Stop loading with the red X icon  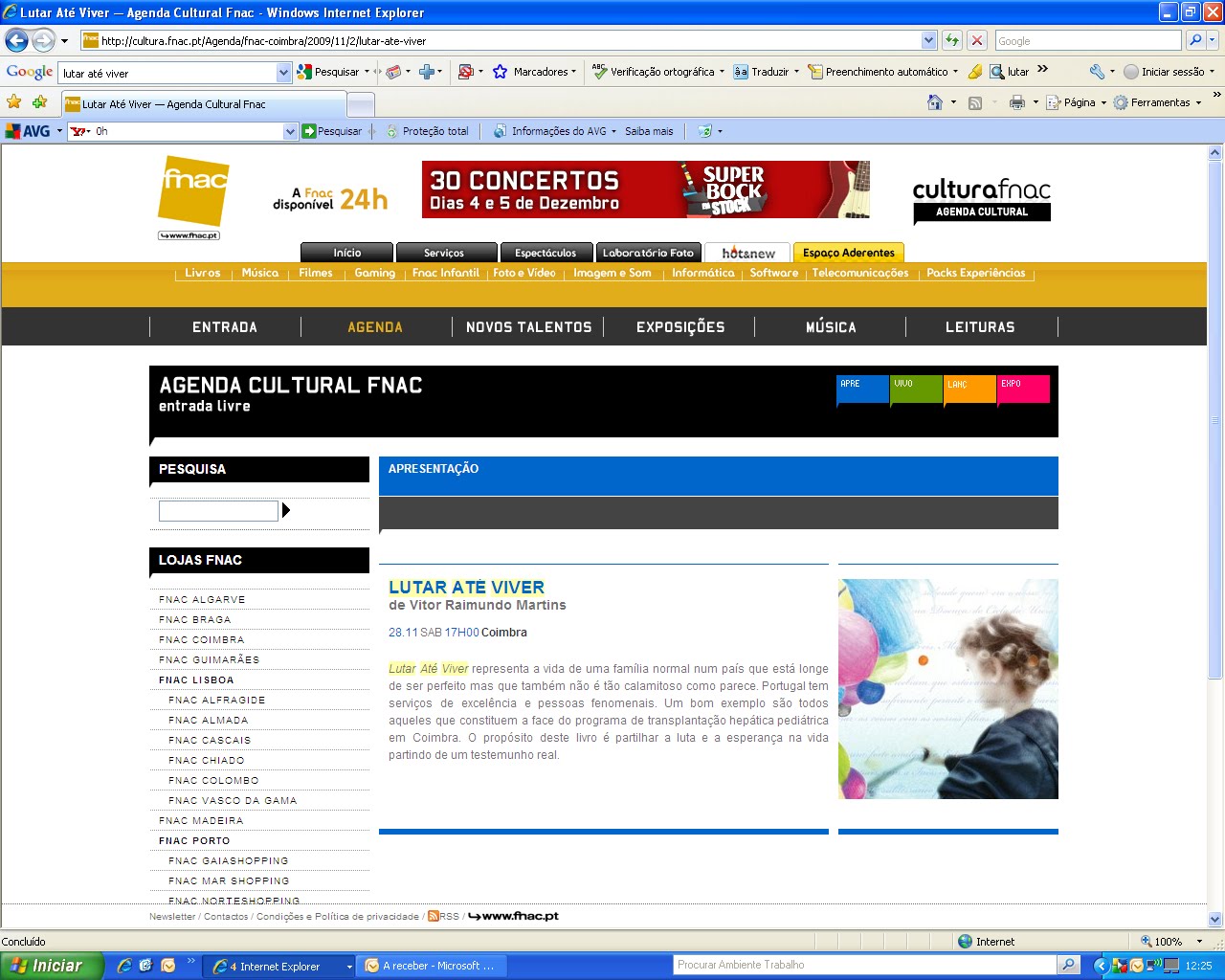pos(977,40)
